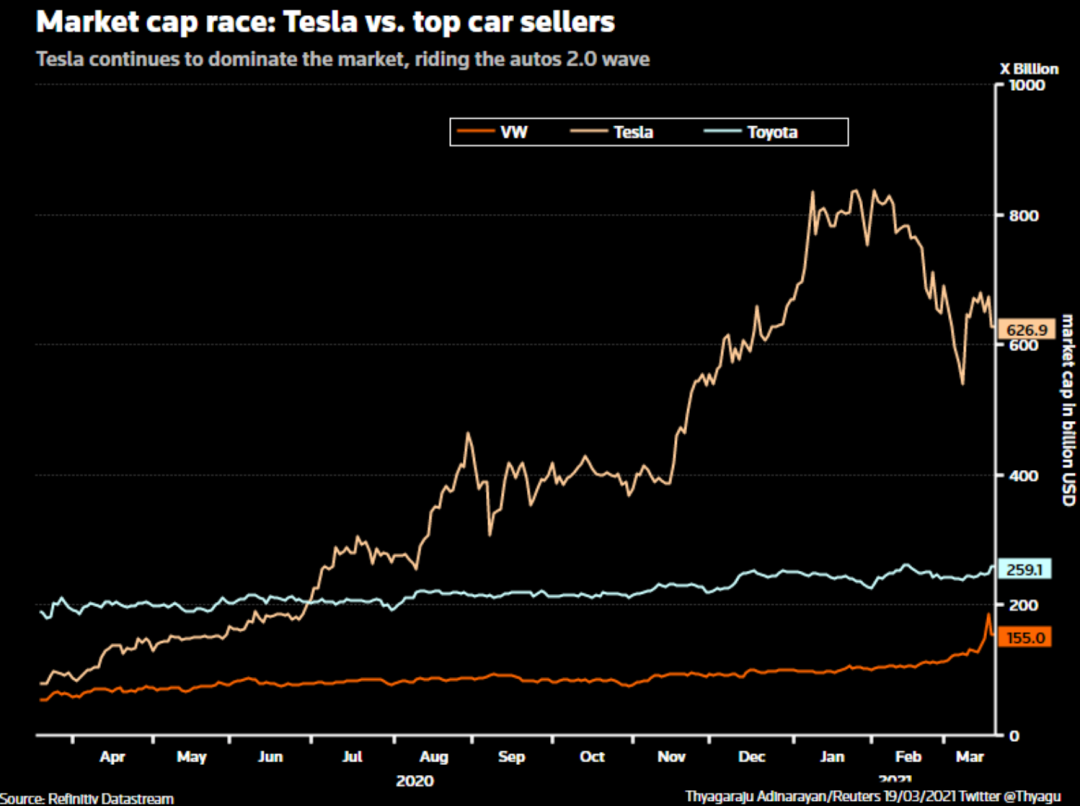Screen dimensions: 1080x806
Task: Click the 259.1 Toyota value label
Action: pyautogui.click(x=1025, y=569)
